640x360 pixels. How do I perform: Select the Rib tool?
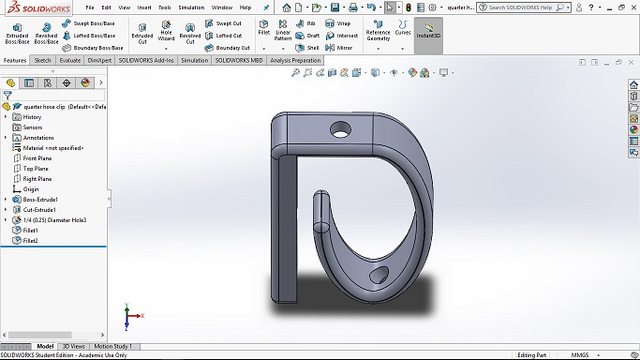[x=305, y=24]
